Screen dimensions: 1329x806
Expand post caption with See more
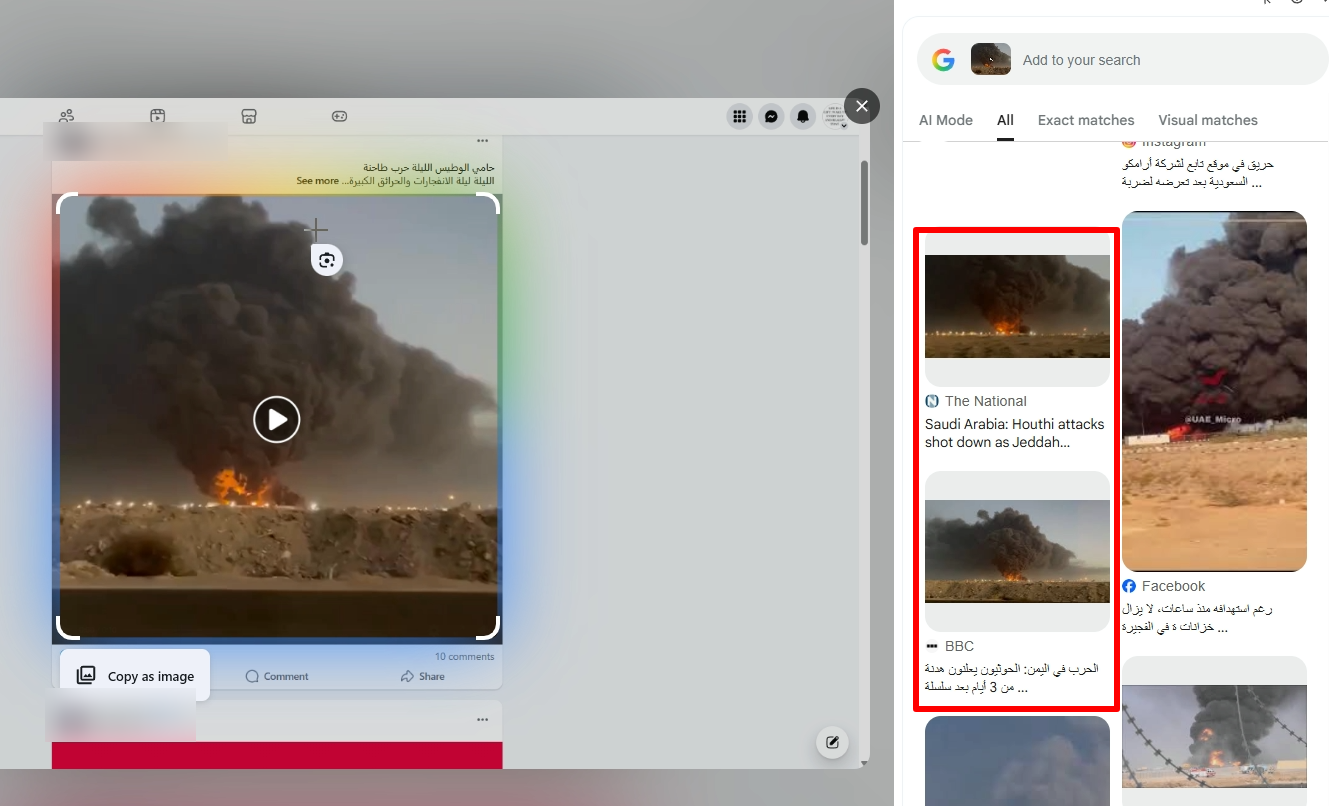(318, 181)
